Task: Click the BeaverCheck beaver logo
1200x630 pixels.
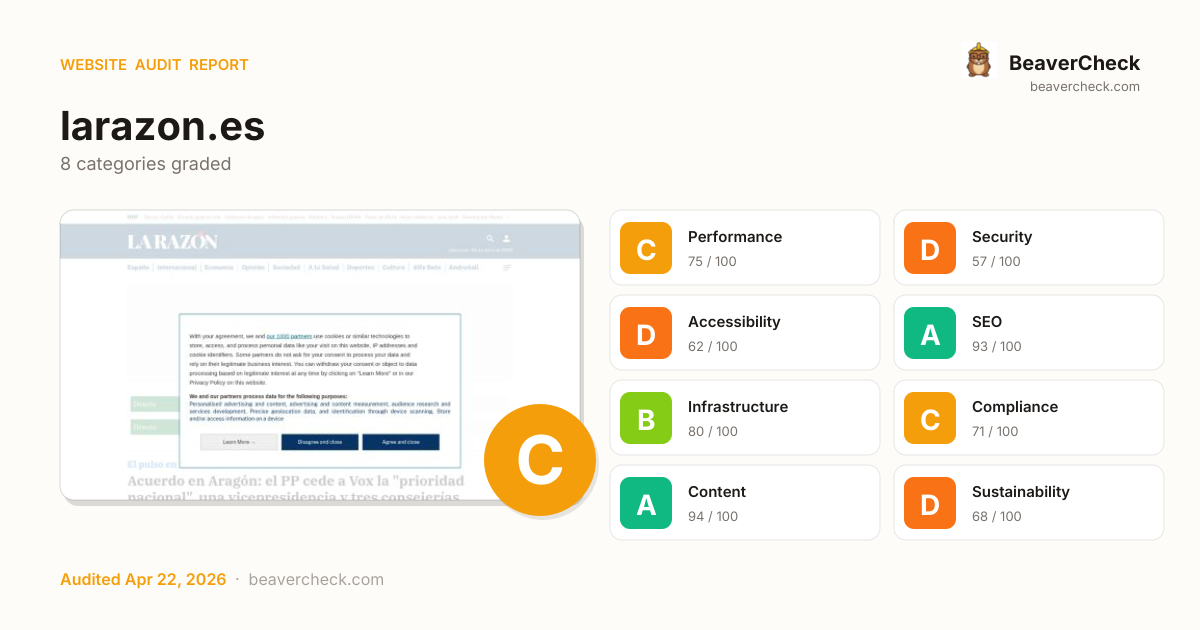Action: click(x=978, y=61)
